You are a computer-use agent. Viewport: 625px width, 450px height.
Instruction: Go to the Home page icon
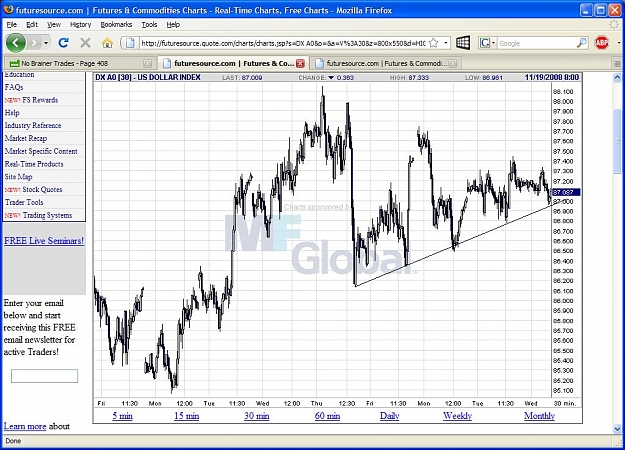coord(107,43)
